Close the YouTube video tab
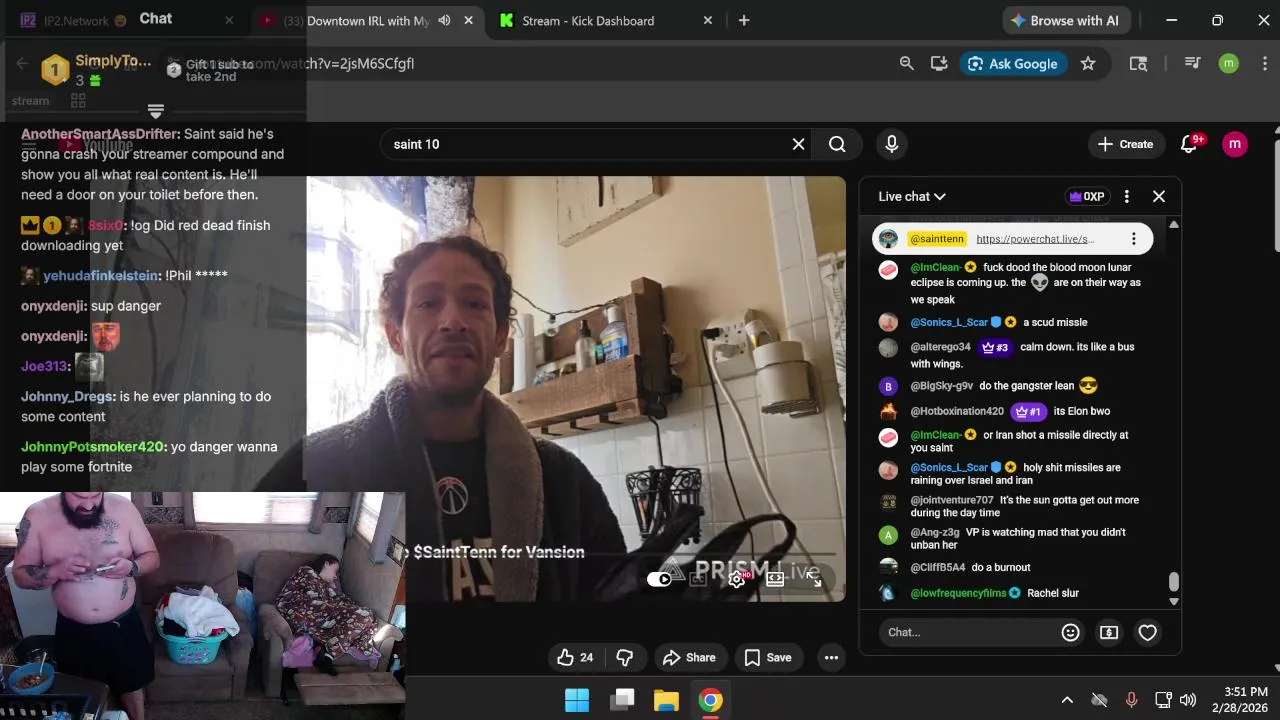Screen dimensions: 1280x720 click(468, 20)
